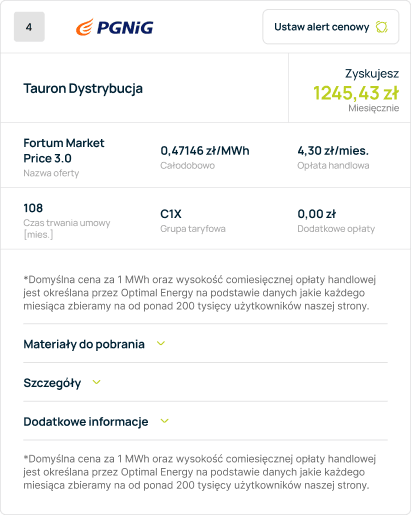This screenshot has height=515, width=411.
Task: Click the 4,30 zł/mies. trade fee value
Action: coord(333,151)
